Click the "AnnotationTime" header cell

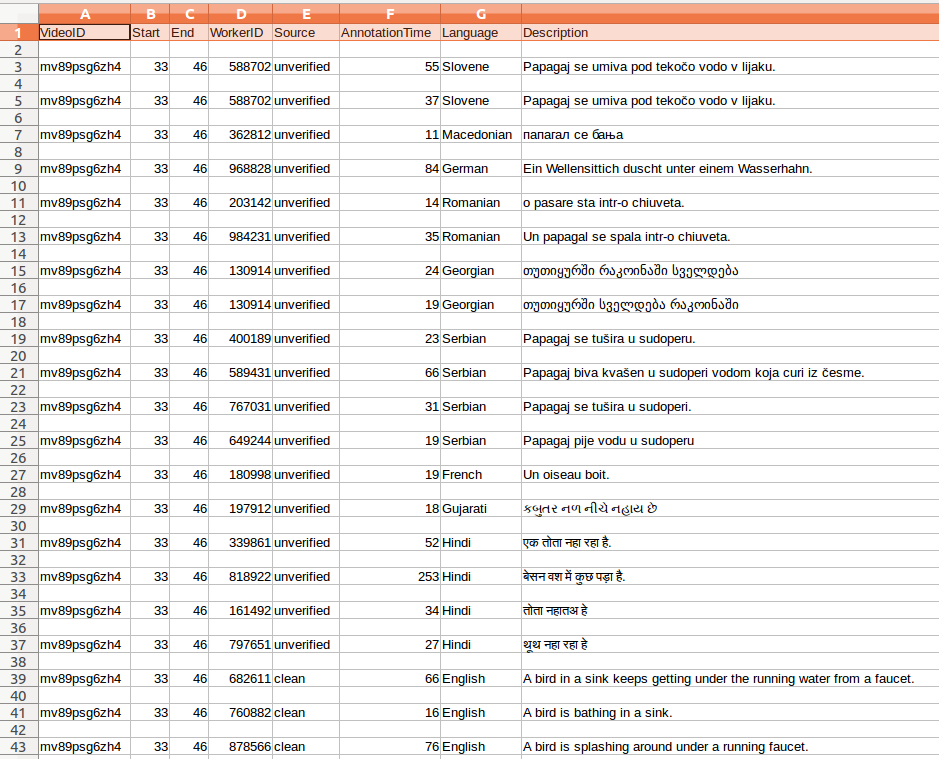tap(389, 33)
